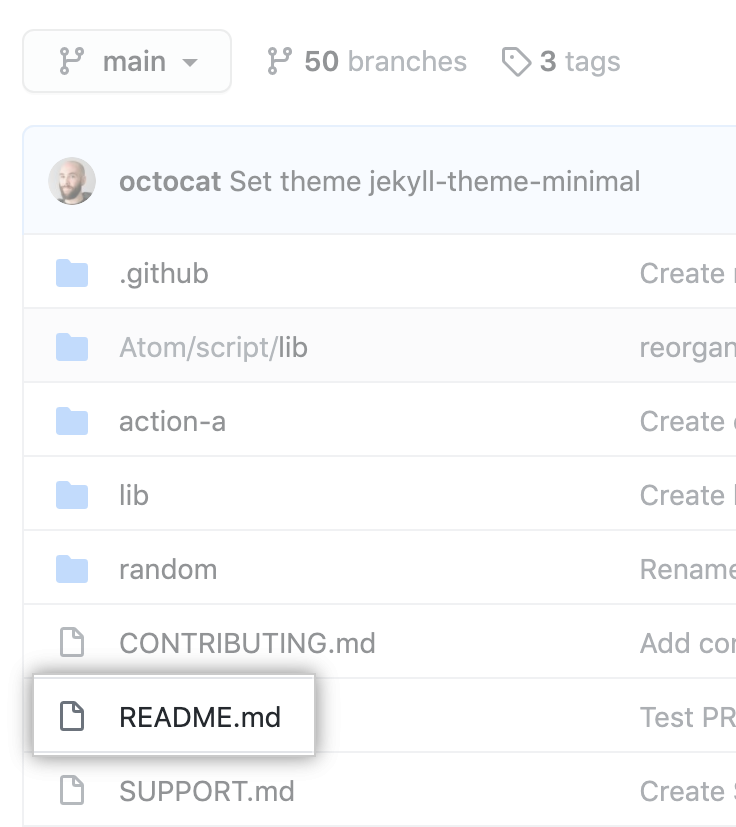736x827 pixels.
Task: Click the octocat username link
Action: point(170,181)
